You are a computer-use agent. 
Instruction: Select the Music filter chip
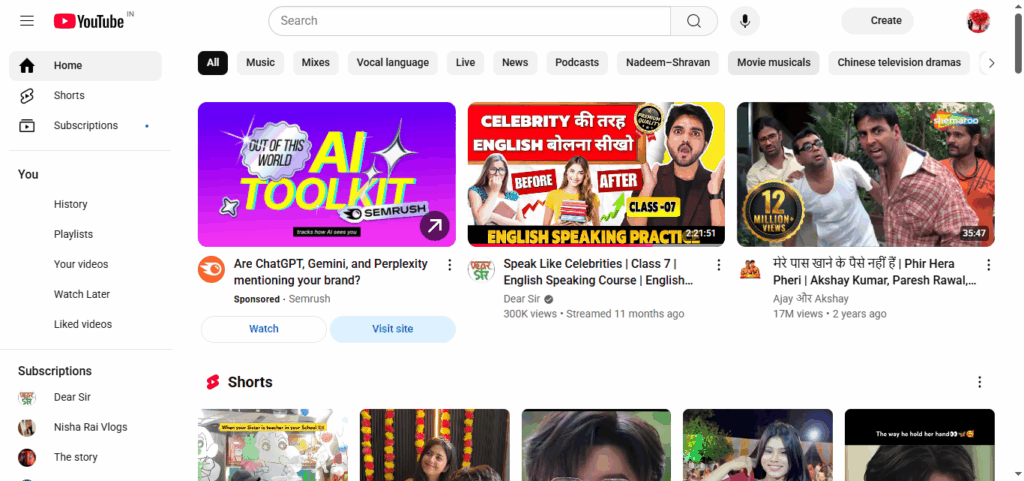[x=261, y=63]
